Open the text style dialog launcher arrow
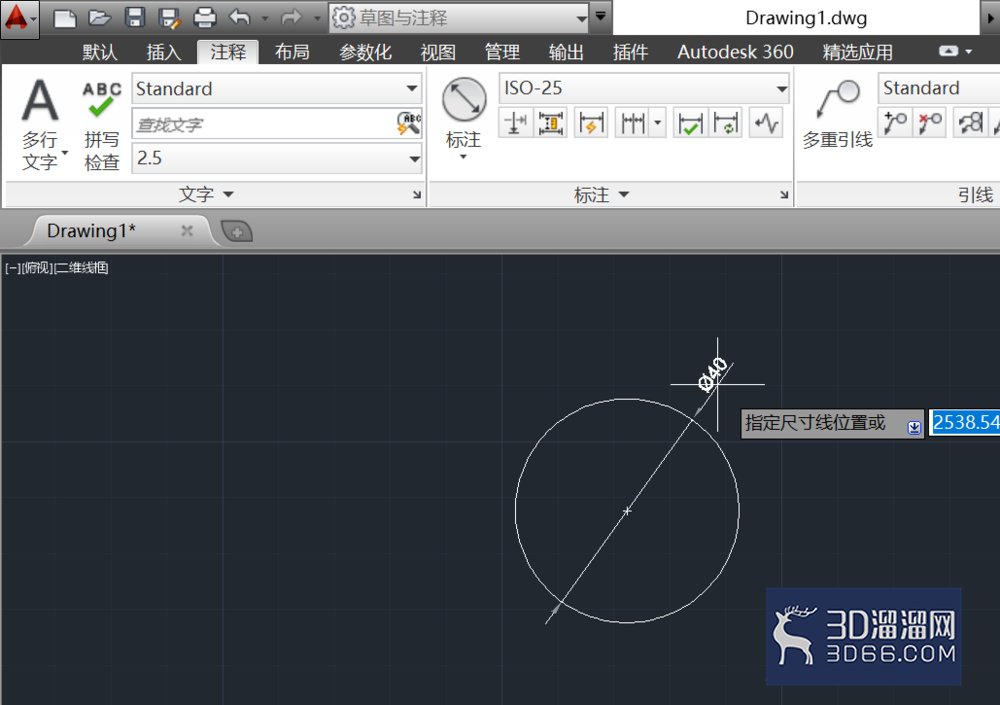Image resolution: width=1000 pixels, height=705 pixels. pyautogui.click(x=416, y=195)
